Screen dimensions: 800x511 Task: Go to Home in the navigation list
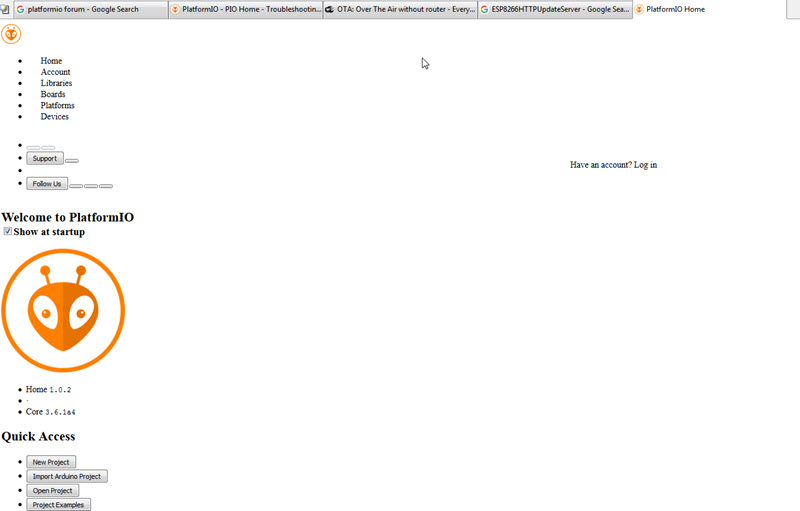51,61
